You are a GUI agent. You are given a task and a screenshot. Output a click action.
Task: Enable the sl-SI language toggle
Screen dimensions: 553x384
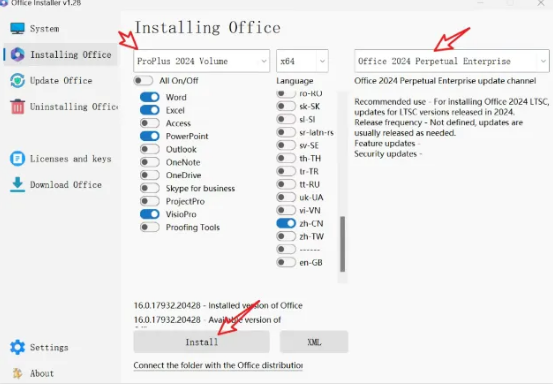[x=286, y=119]
